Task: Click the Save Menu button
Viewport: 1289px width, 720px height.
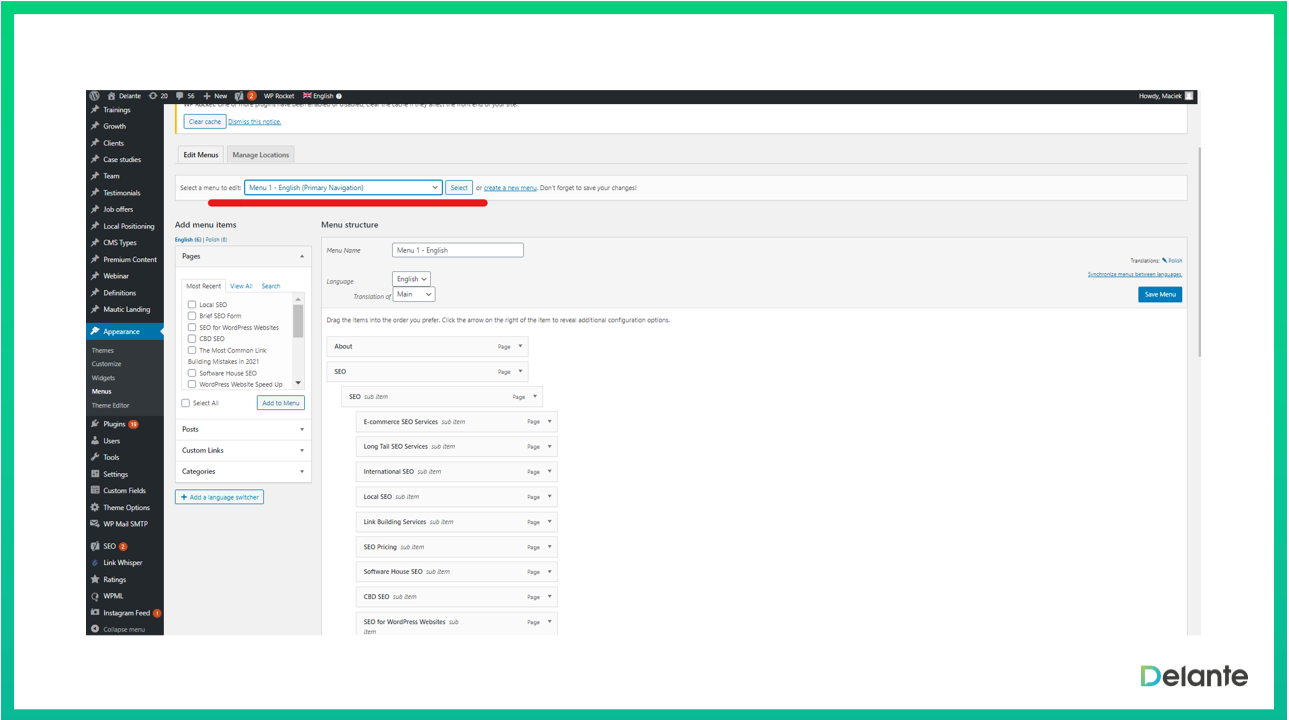Action: click(x=1159, y=294)
